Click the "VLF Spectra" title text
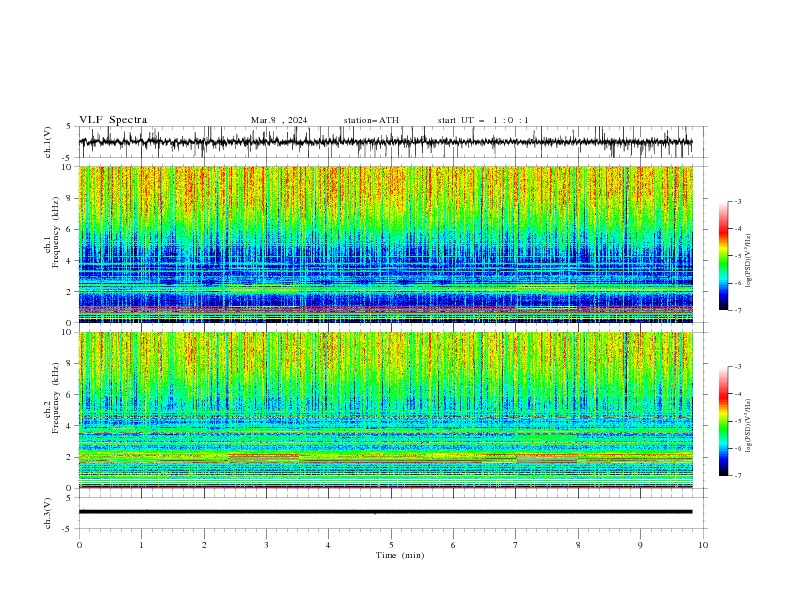Image resolution: width=792 pixels, height=612 pixels. (x=113, y=120)
